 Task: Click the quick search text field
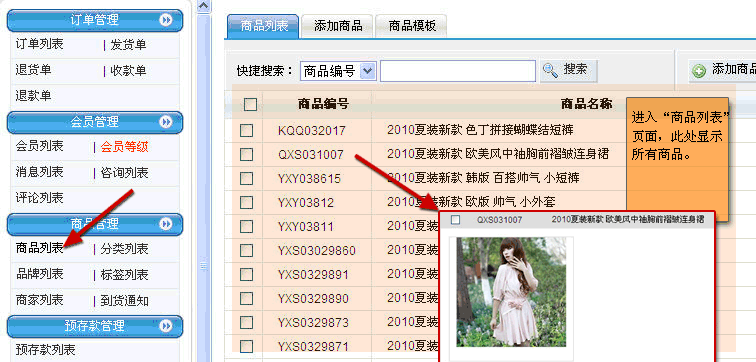458,71
